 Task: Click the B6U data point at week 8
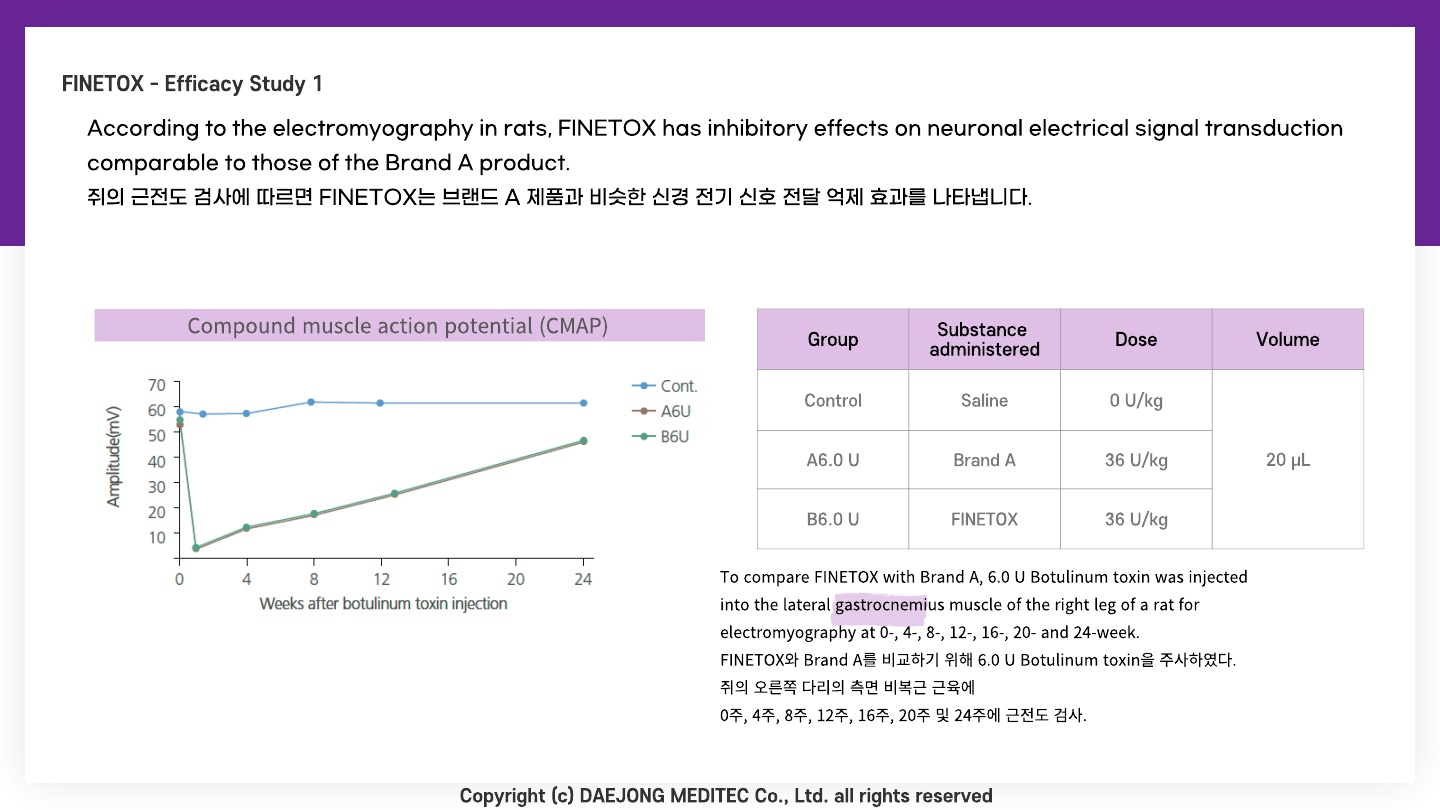(x=313, y=514)
